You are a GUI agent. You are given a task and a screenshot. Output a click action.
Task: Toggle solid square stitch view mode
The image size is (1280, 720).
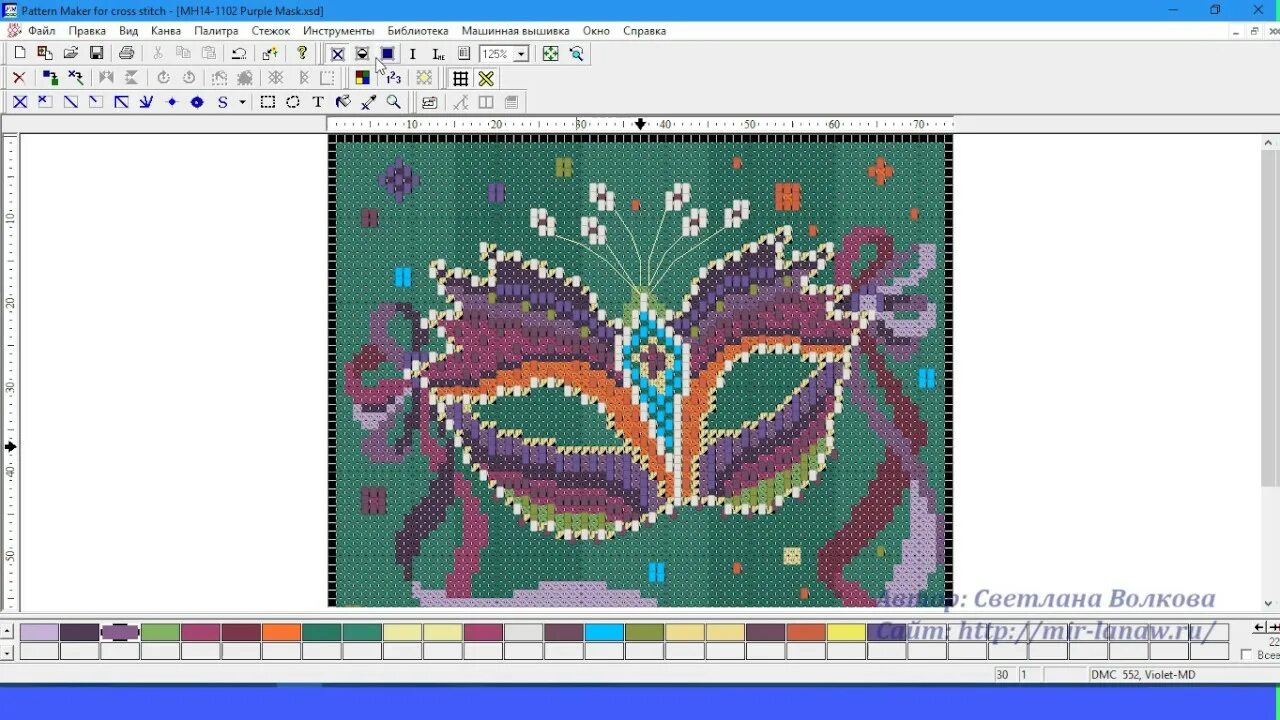coord(387,54)
